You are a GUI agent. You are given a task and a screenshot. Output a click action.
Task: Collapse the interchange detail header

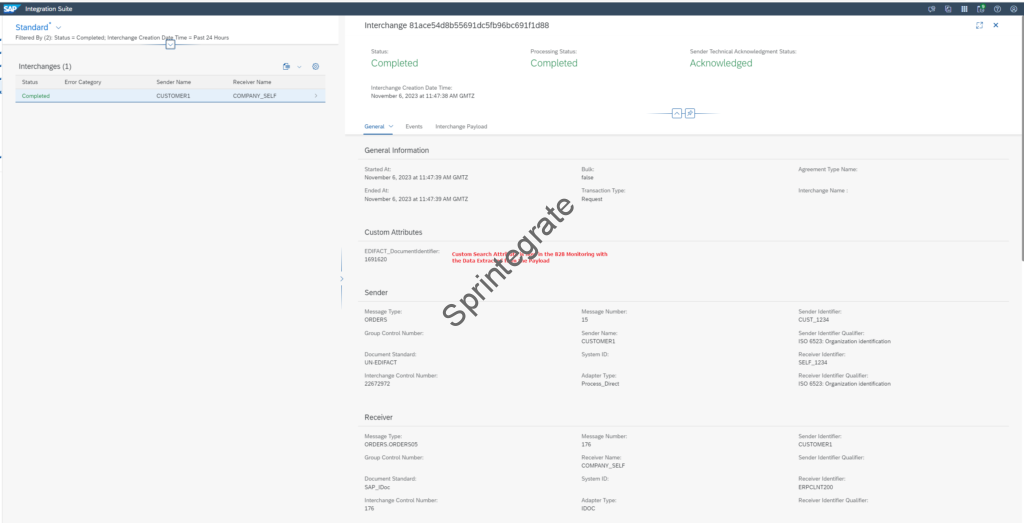click(677, 114)
